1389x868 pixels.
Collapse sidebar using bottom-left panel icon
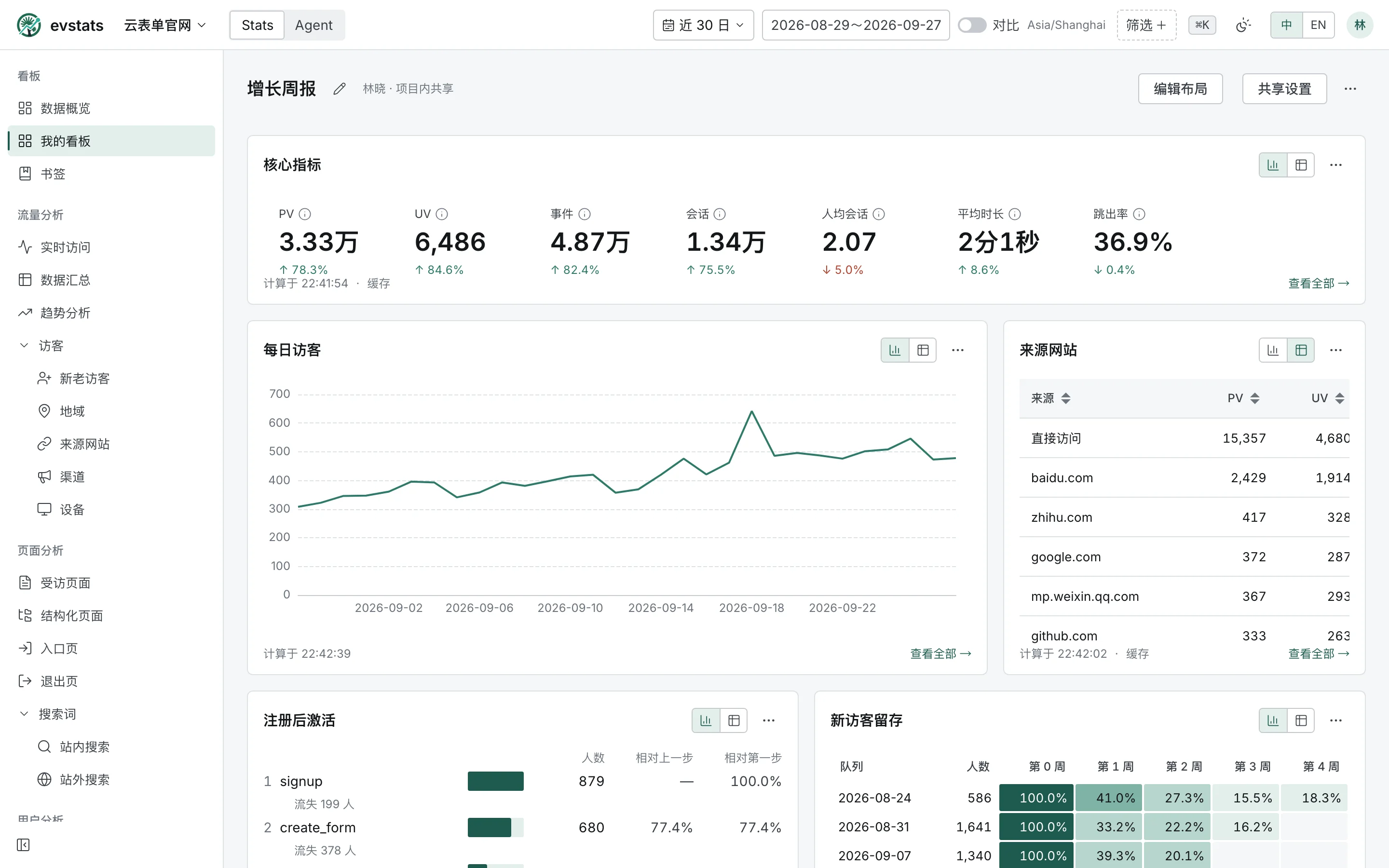click(x=23, y=844)
